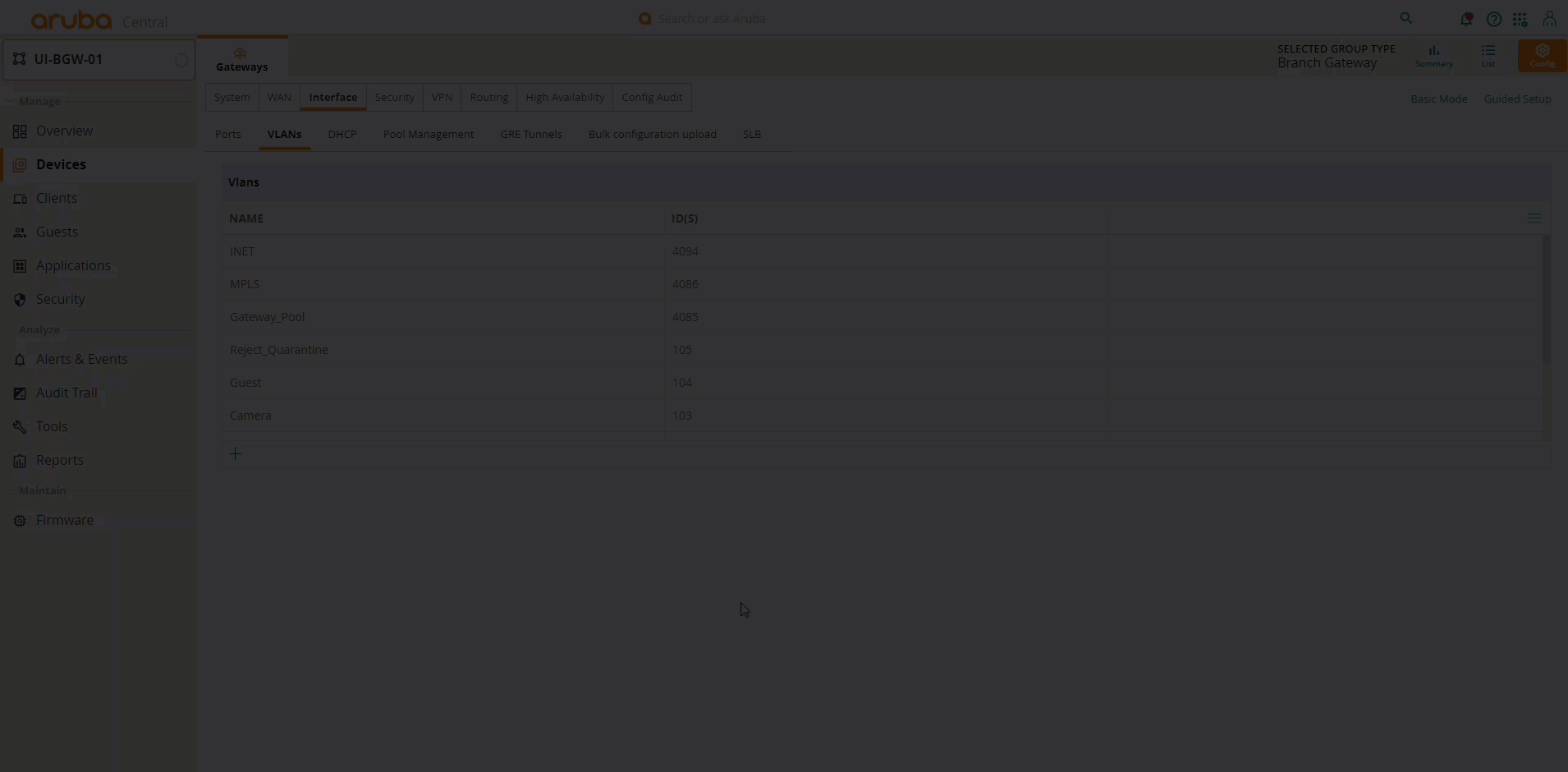Open the apps launcher grid icon
The height and width of the screenshot is (772, 1568).
point(1520,19)
